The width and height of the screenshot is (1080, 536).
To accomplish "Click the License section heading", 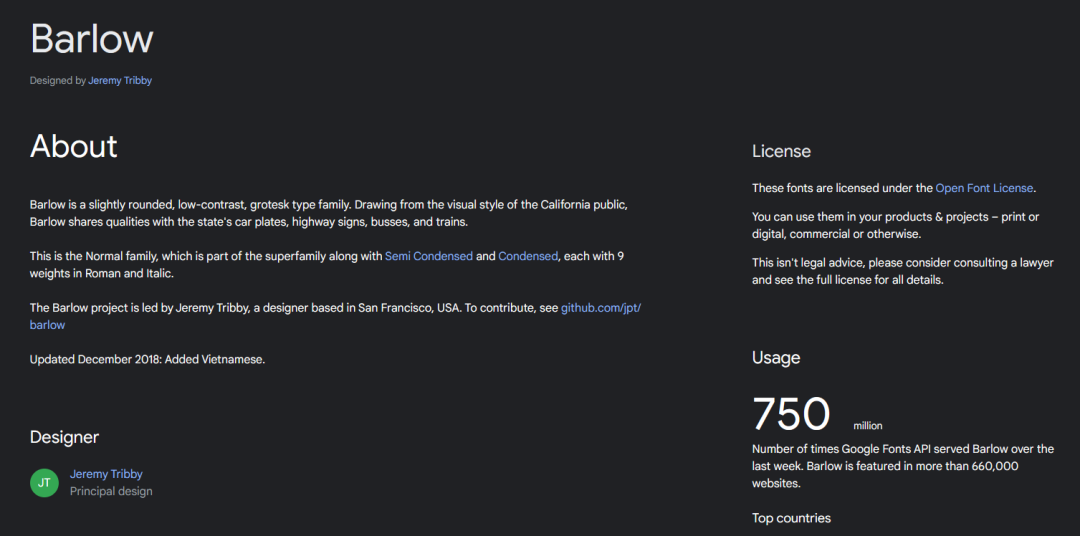I will [781, 152].
